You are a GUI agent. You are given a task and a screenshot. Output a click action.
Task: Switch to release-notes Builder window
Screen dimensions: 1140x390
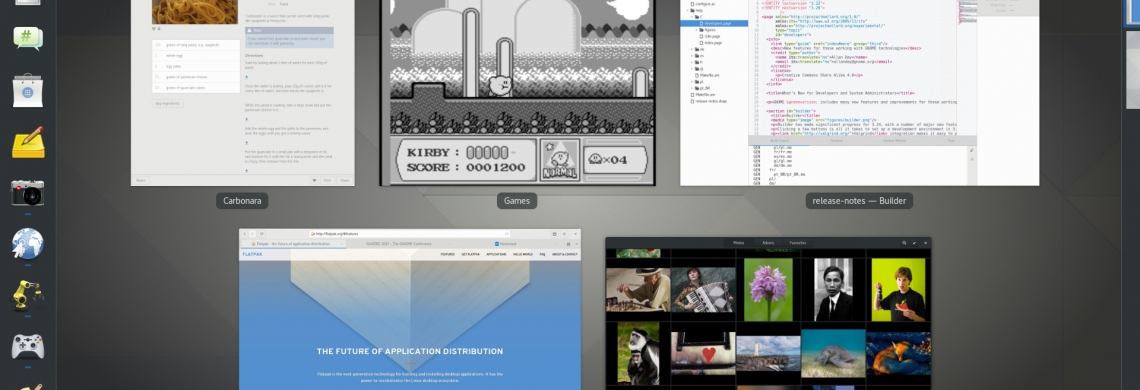(x=859, y=92)
